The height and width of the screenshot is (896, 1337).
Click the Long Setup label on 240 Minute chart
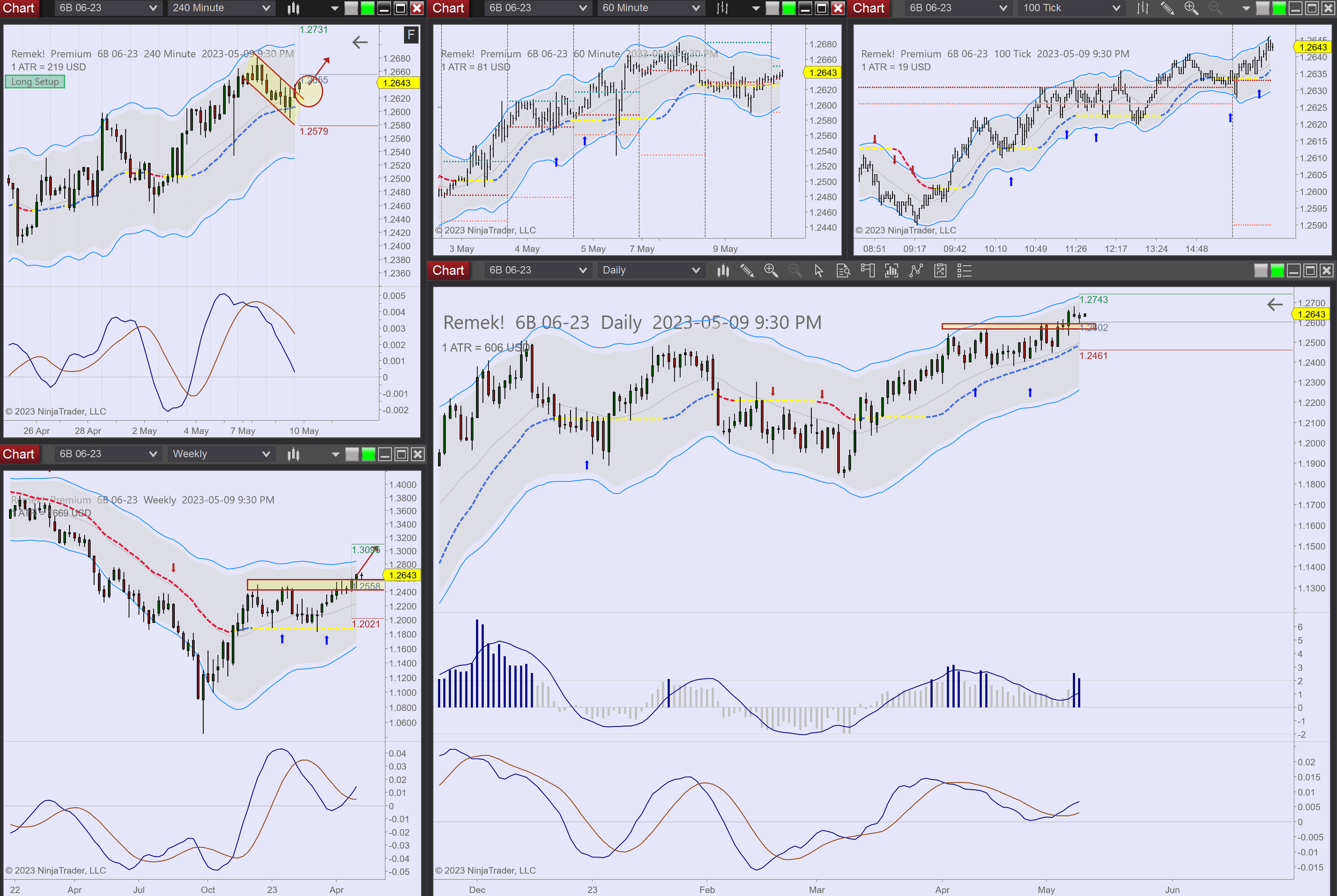coord(35,82)
